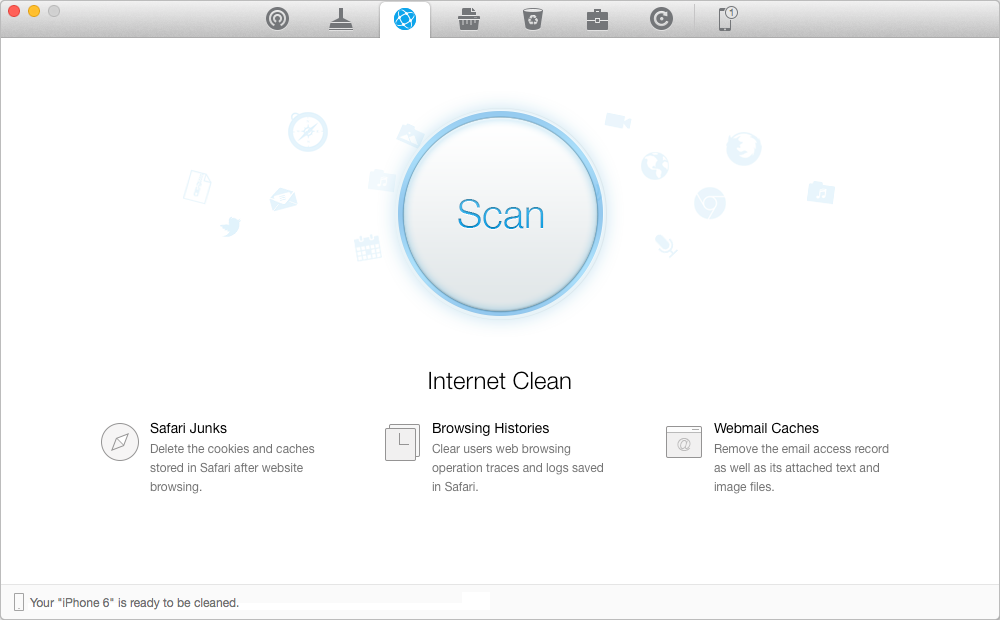Open the Toolbox briefcase icon tab
The width and height of the screenshot is (1000, 620).
coord(597,20)
